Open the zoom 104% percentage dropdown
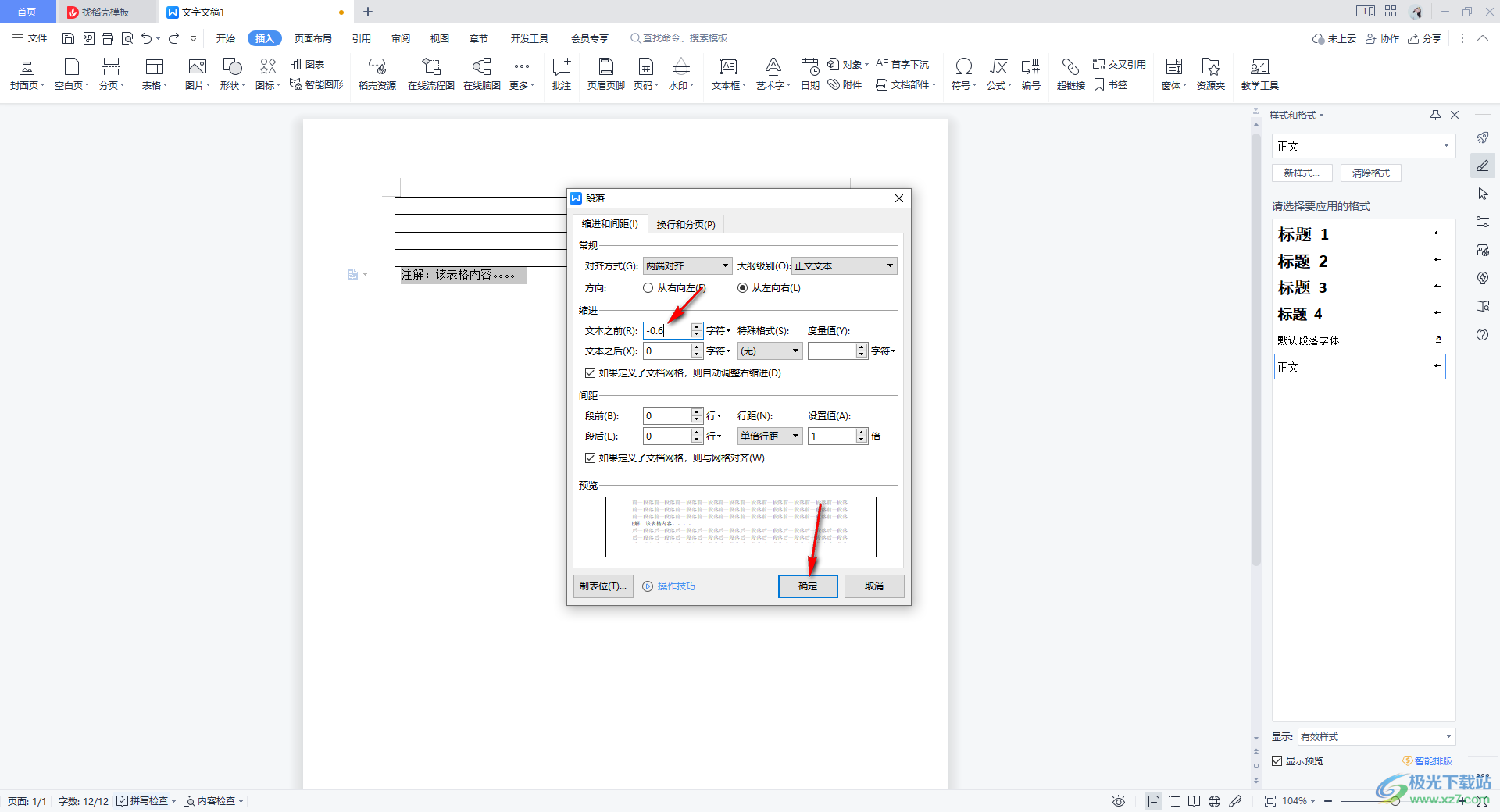Screen dimensions: 1500x812 [x=1299, y=801]
